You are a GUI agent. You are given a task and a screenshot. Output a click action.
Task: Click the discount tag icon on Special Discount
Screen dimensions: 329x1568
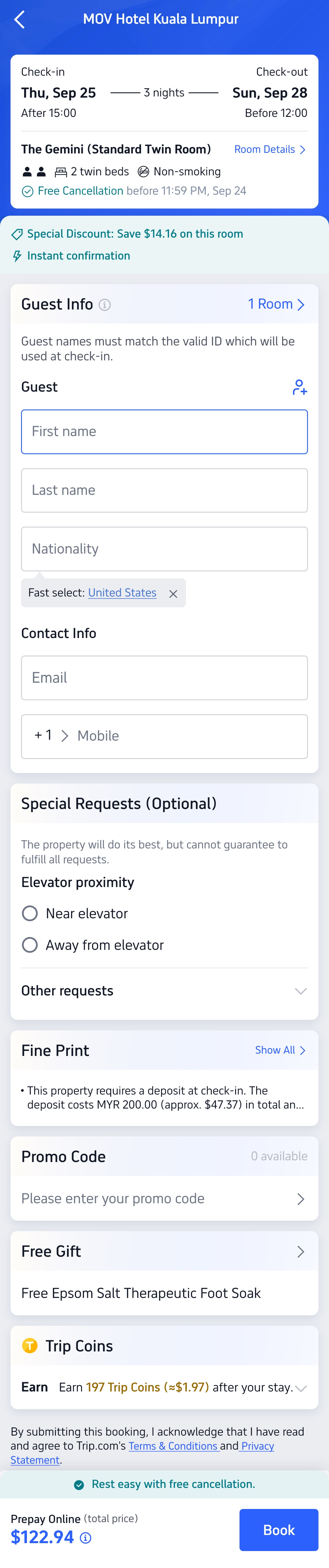(15, 234)
